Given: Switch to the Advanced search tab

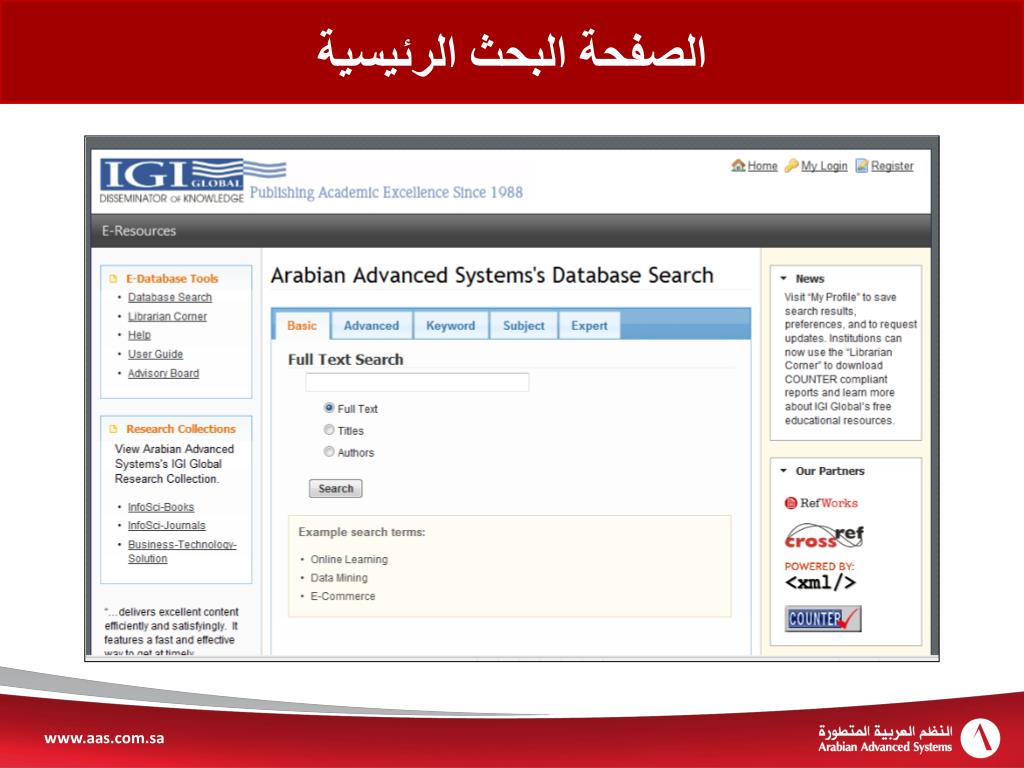Looking at the screenshot, I should (x=372, y=326).
